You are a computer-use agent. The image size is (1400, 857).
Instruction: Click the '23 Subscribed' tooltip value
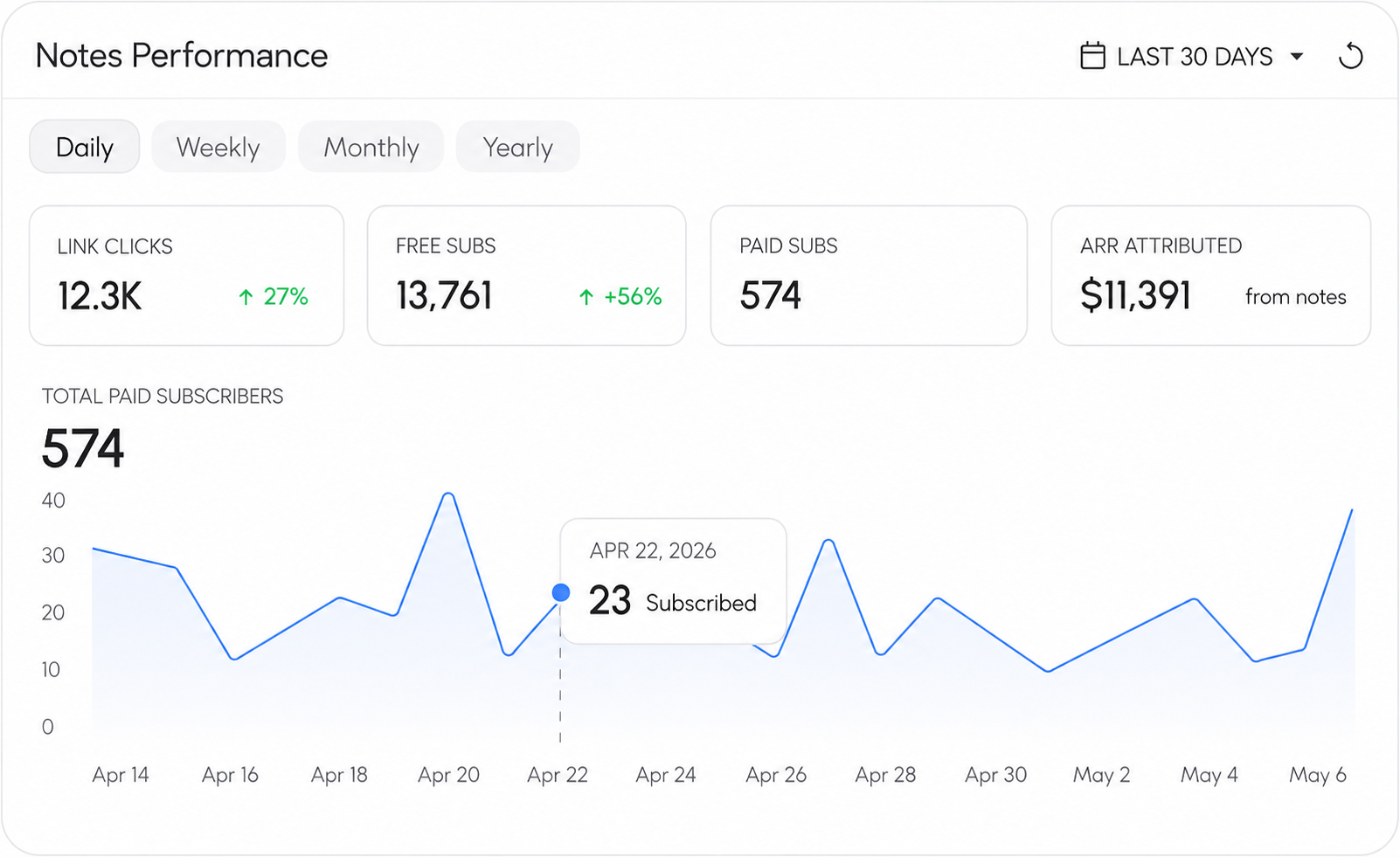(x=673, y=601)
